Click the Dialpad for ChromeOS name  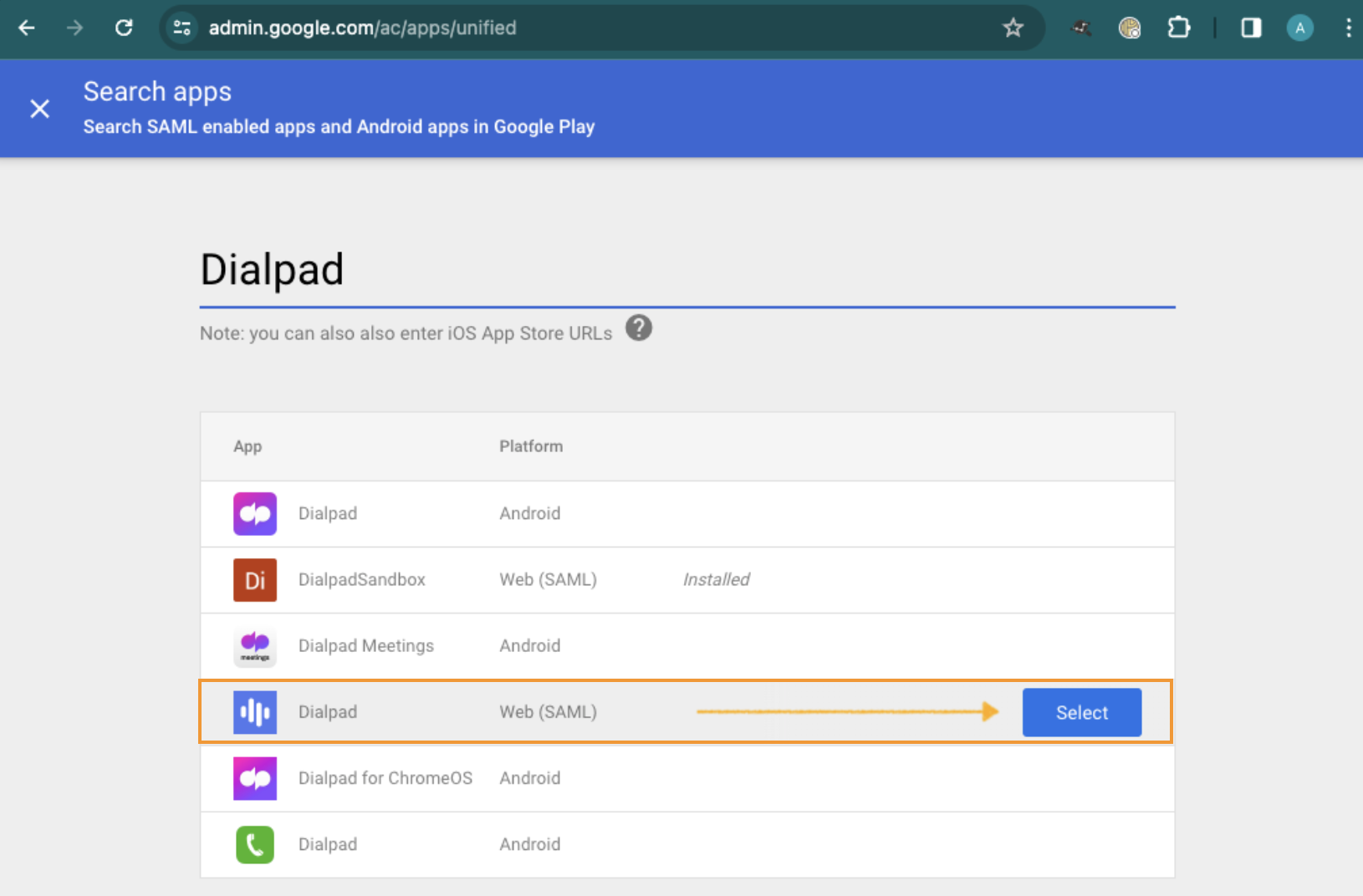tap(385, 778)
